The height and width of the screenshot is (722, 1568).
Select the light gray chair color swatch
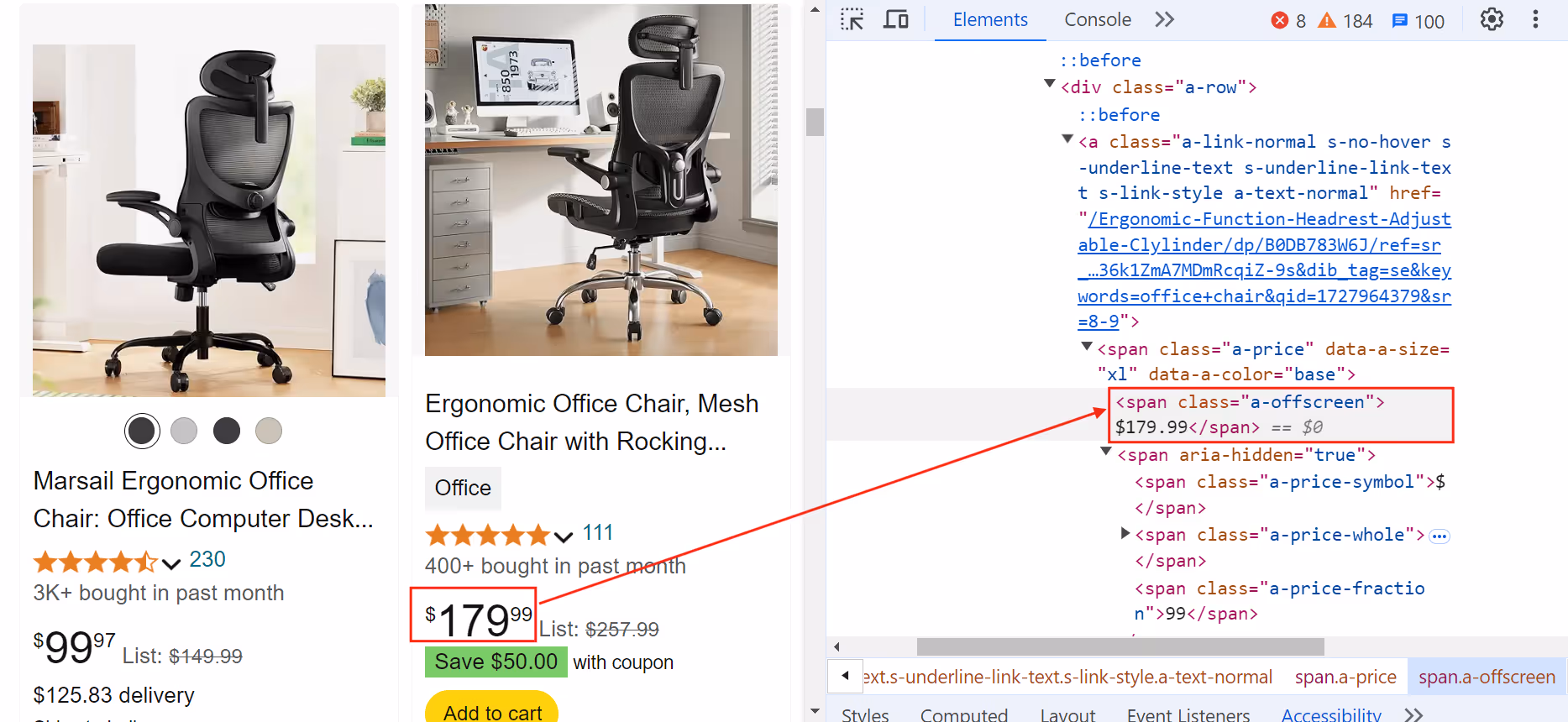(184, 431)
